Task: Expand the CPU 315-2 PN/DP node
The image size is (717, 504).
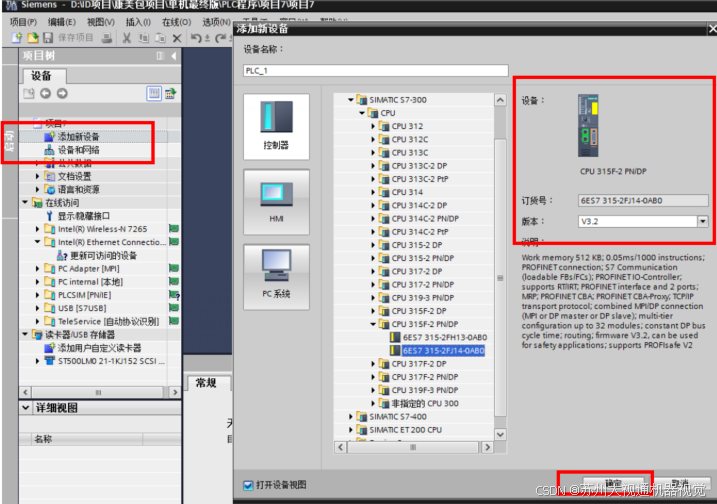Action: (x=373, y=258)
